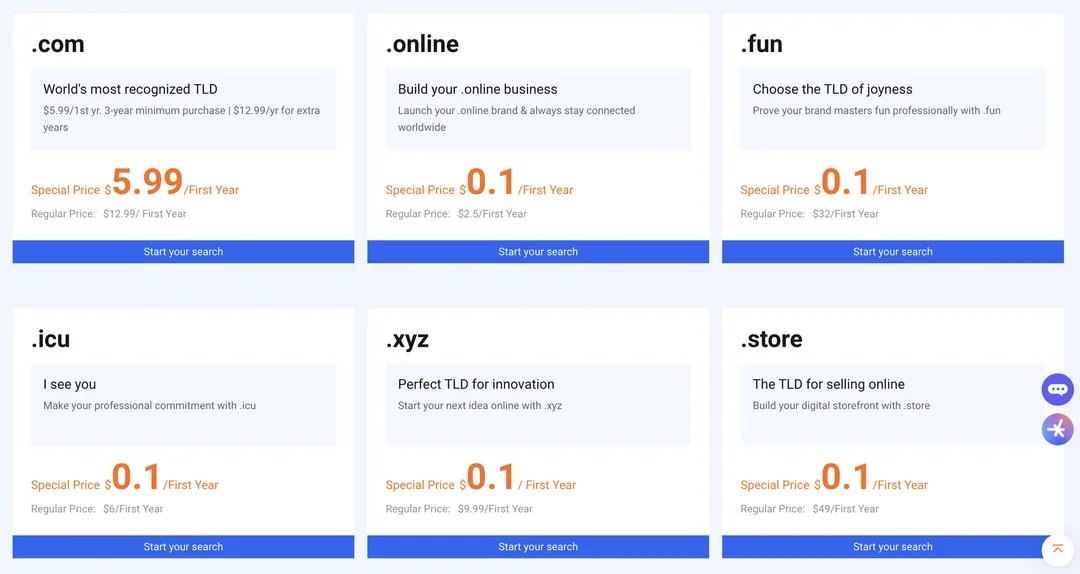
Task: Start your search for .xyz domain
Action: (x=538, y=546)
